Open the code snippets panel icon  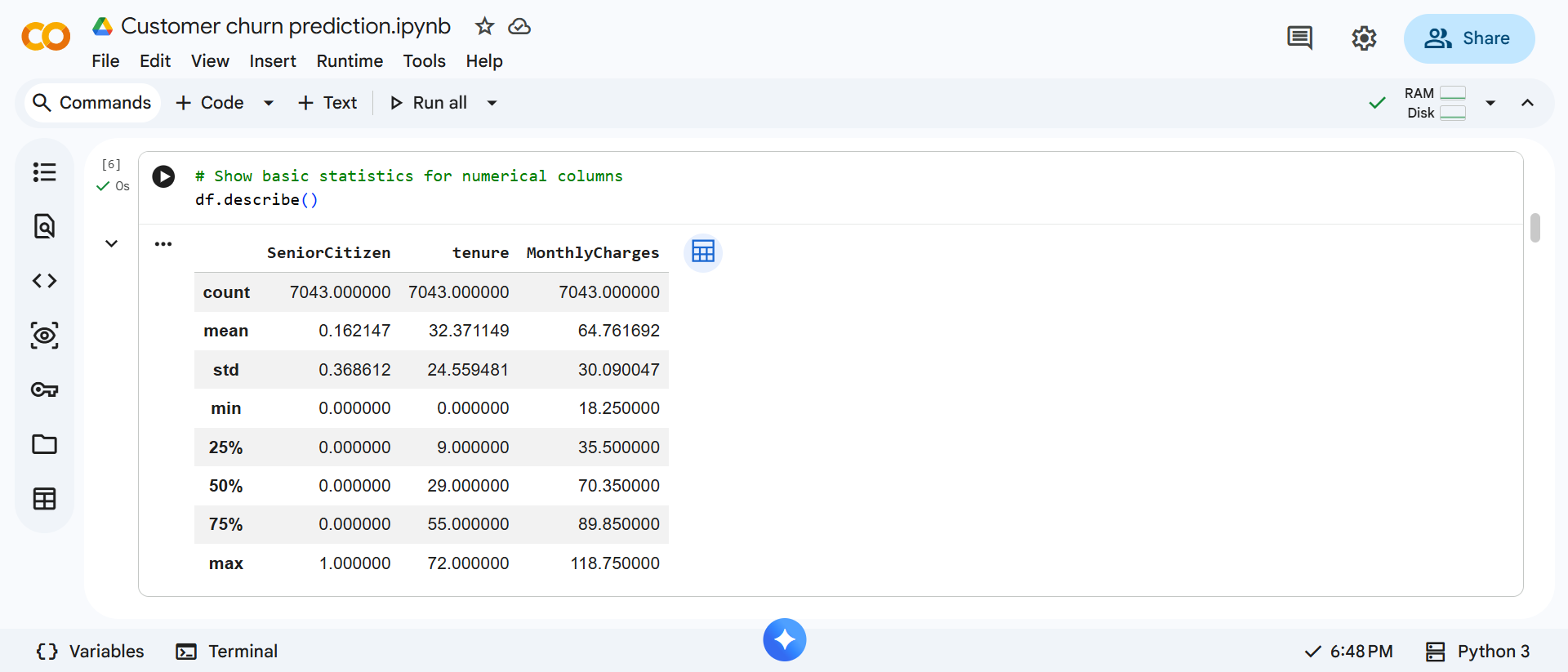pyautogui.click(x=44, y=281)
